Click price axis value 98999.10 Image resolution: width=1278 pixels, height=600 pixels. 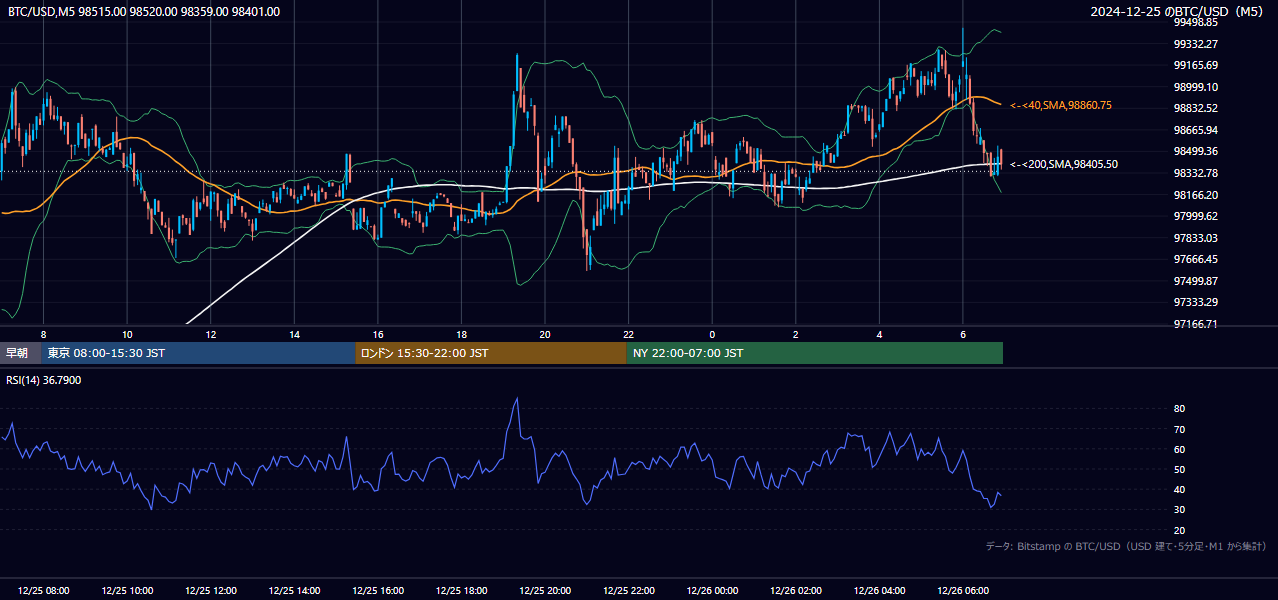(x=1195, y=87)
